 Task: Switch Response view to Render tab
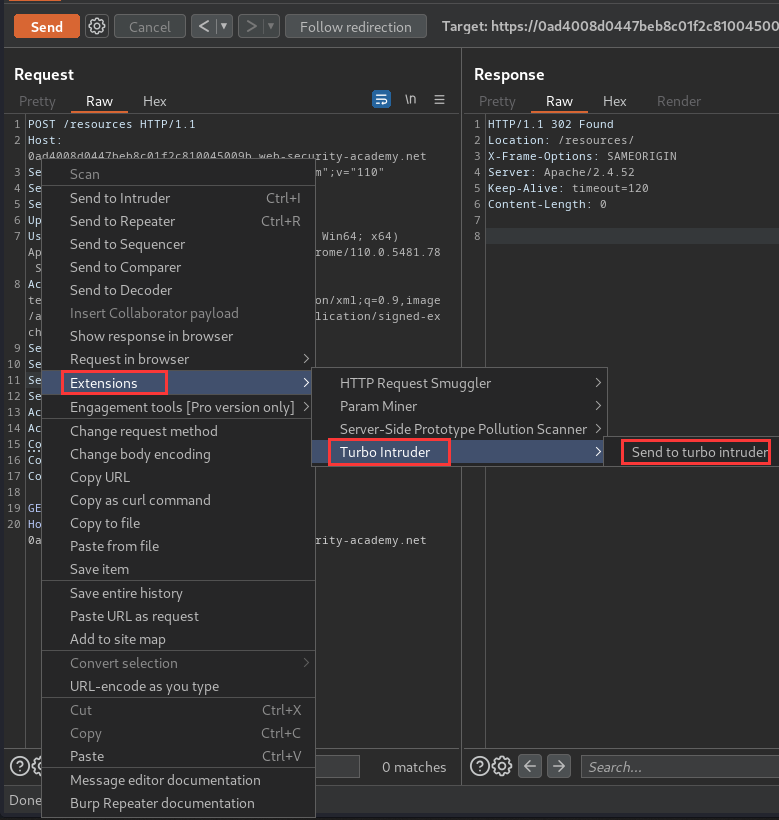point(679,101)
